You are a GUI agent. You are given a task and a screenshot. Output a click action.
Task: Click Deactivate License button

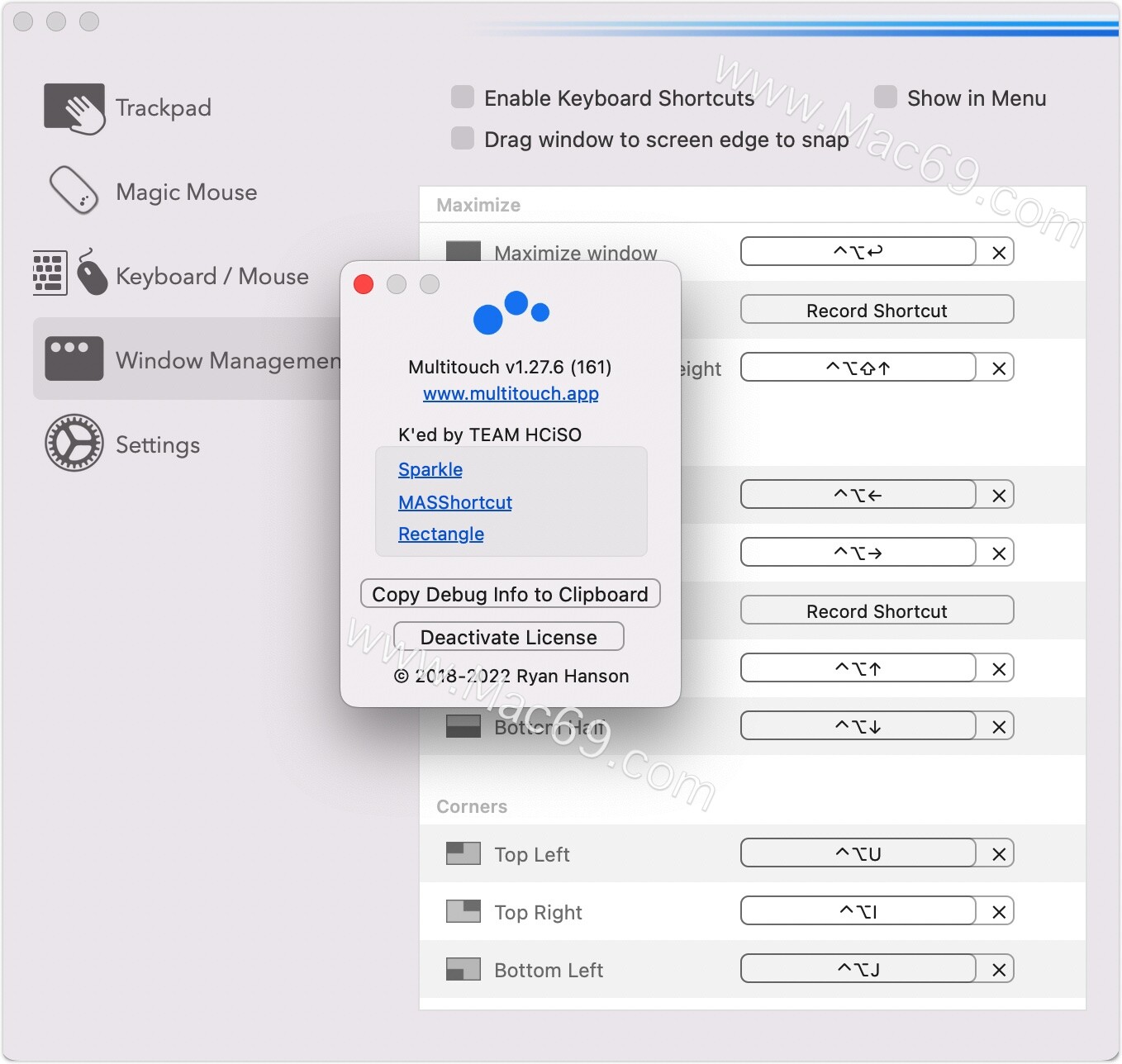tap(509, 637)
